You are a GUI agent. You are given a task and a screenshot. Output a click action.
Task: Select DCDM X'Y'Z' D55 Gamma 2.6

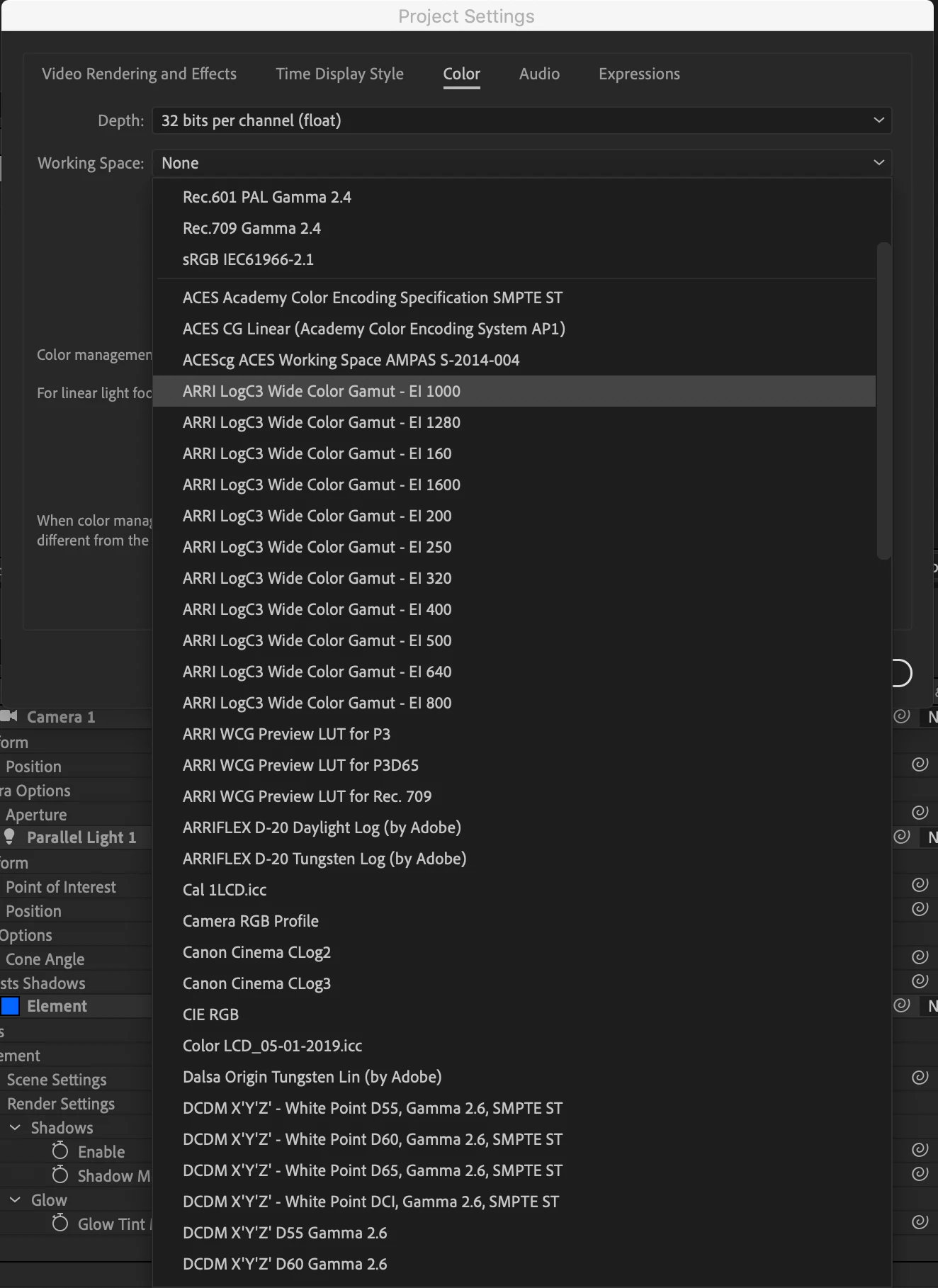tap(514, 1233)
